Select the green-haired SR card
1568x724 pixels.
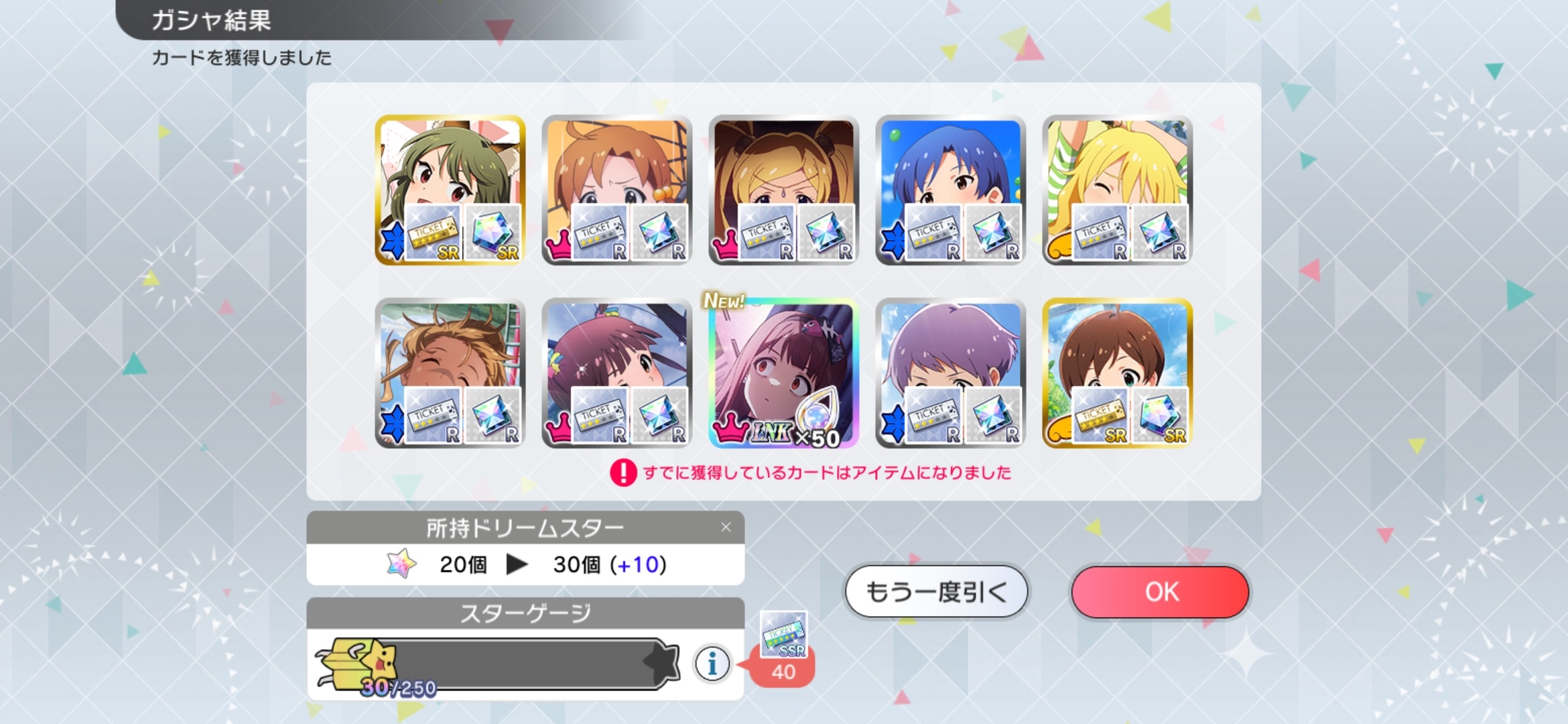[x=450, y=190]
